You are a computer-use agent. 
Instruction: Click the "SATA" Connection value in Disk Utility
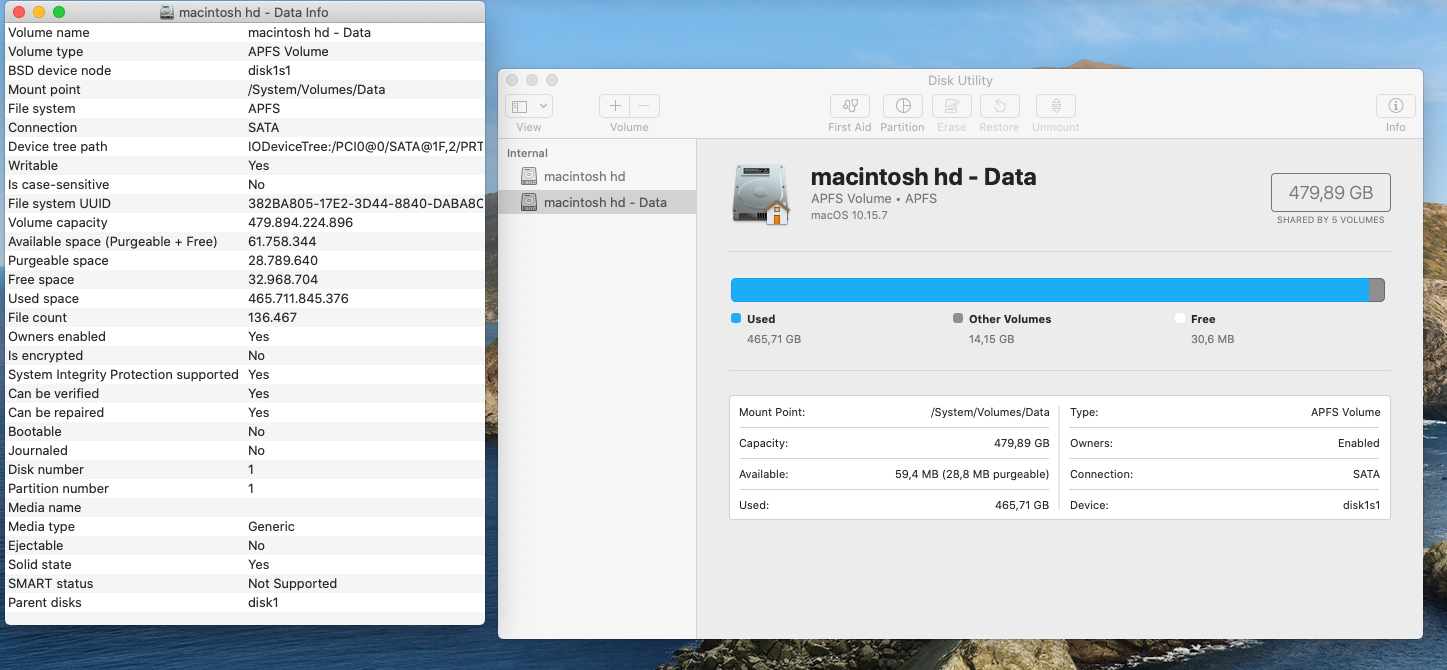(x=1366, y=474)
